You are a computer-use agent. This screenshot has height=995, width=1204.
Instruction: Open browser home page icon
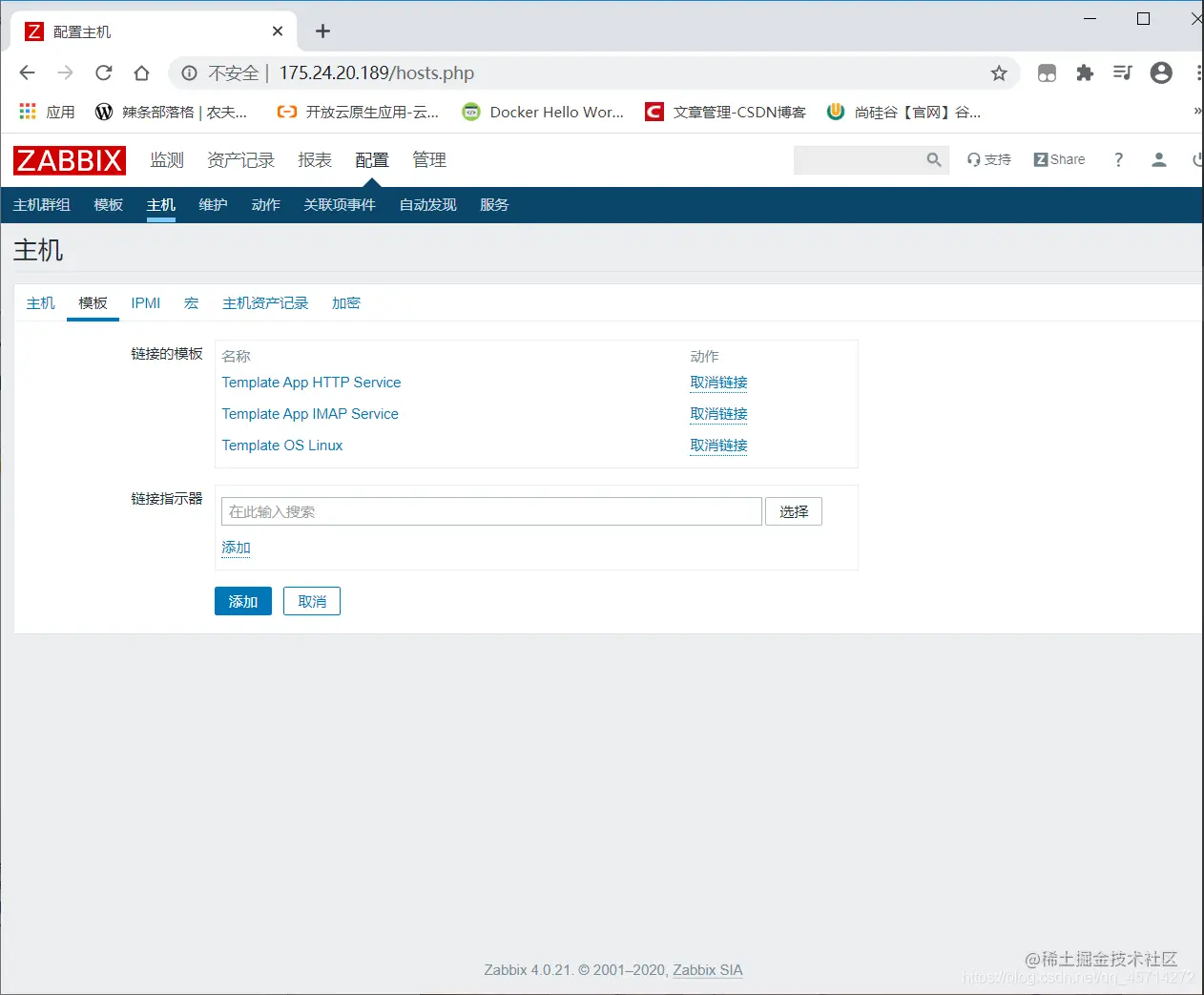click(x=141, y=73)
